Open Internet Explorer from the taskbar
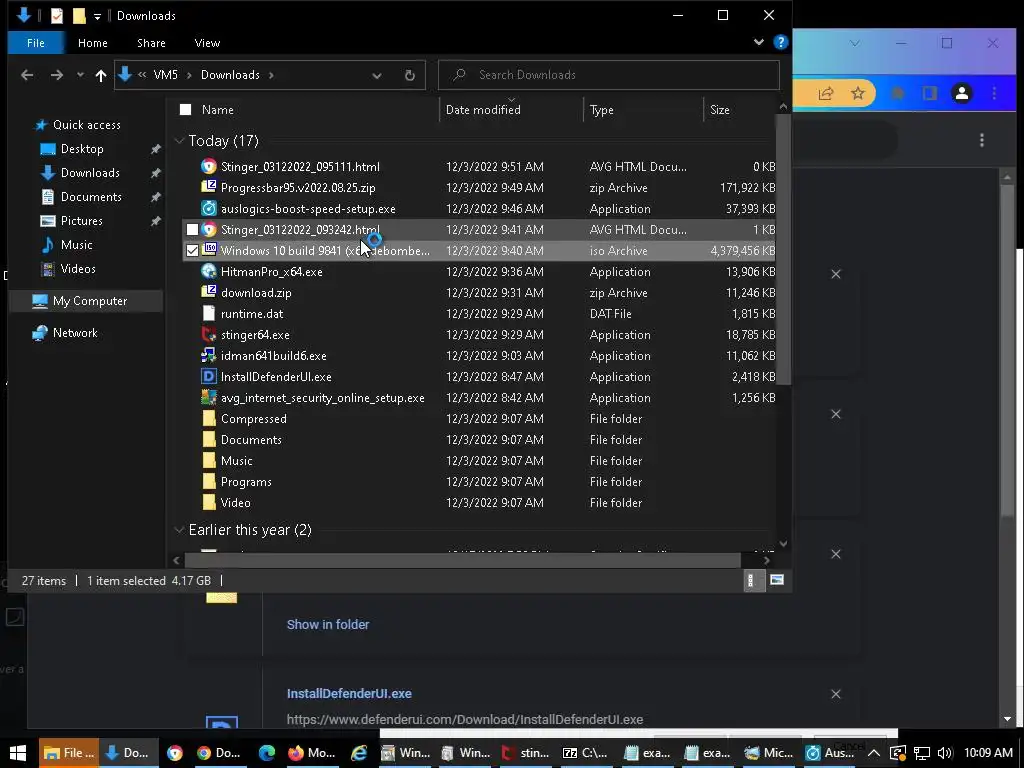The width and height of the screenshot is (1024, 768). tap(359, 753)
